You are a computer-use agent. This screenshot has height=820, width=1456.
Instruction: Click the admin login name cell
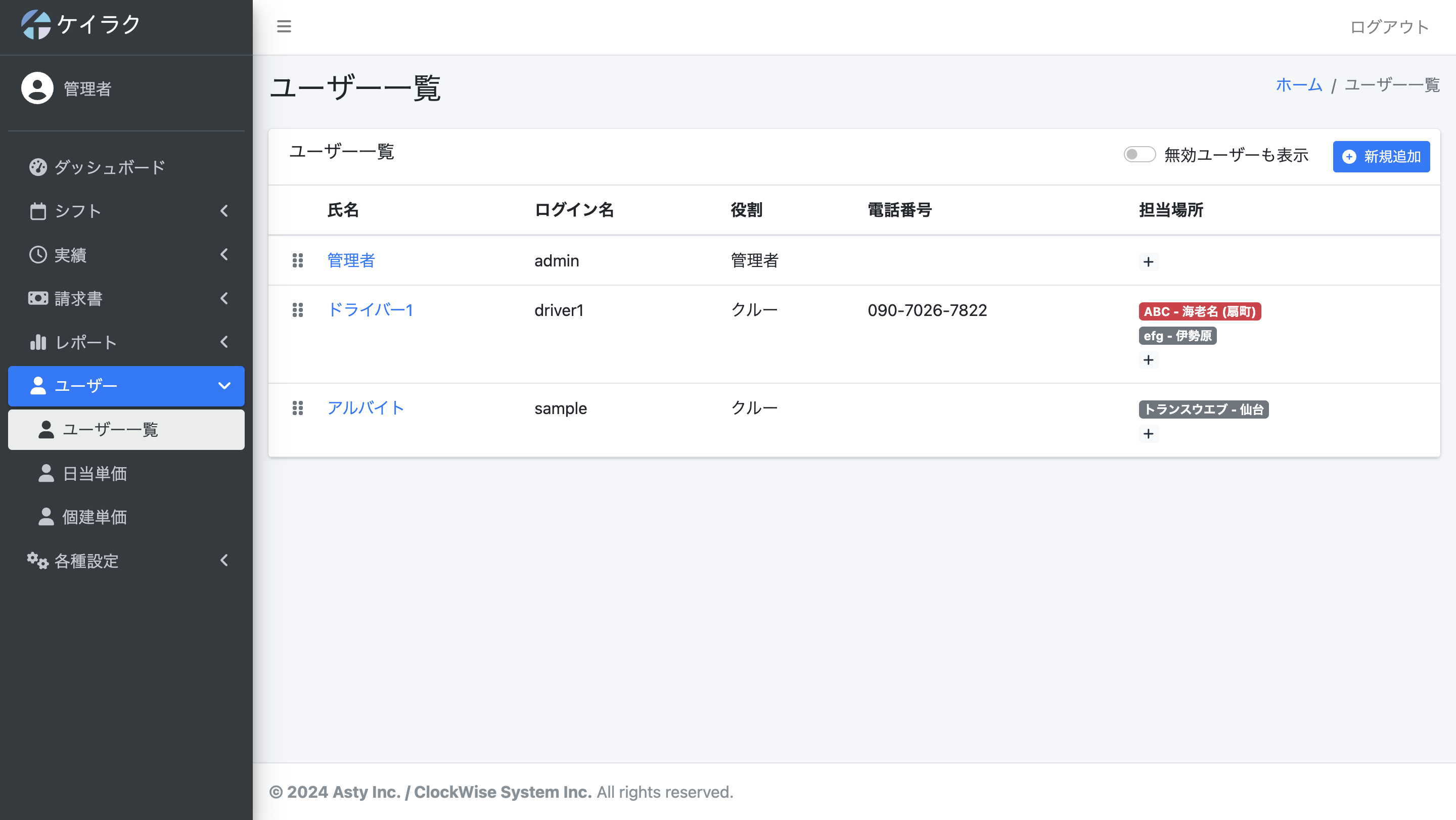556,260
